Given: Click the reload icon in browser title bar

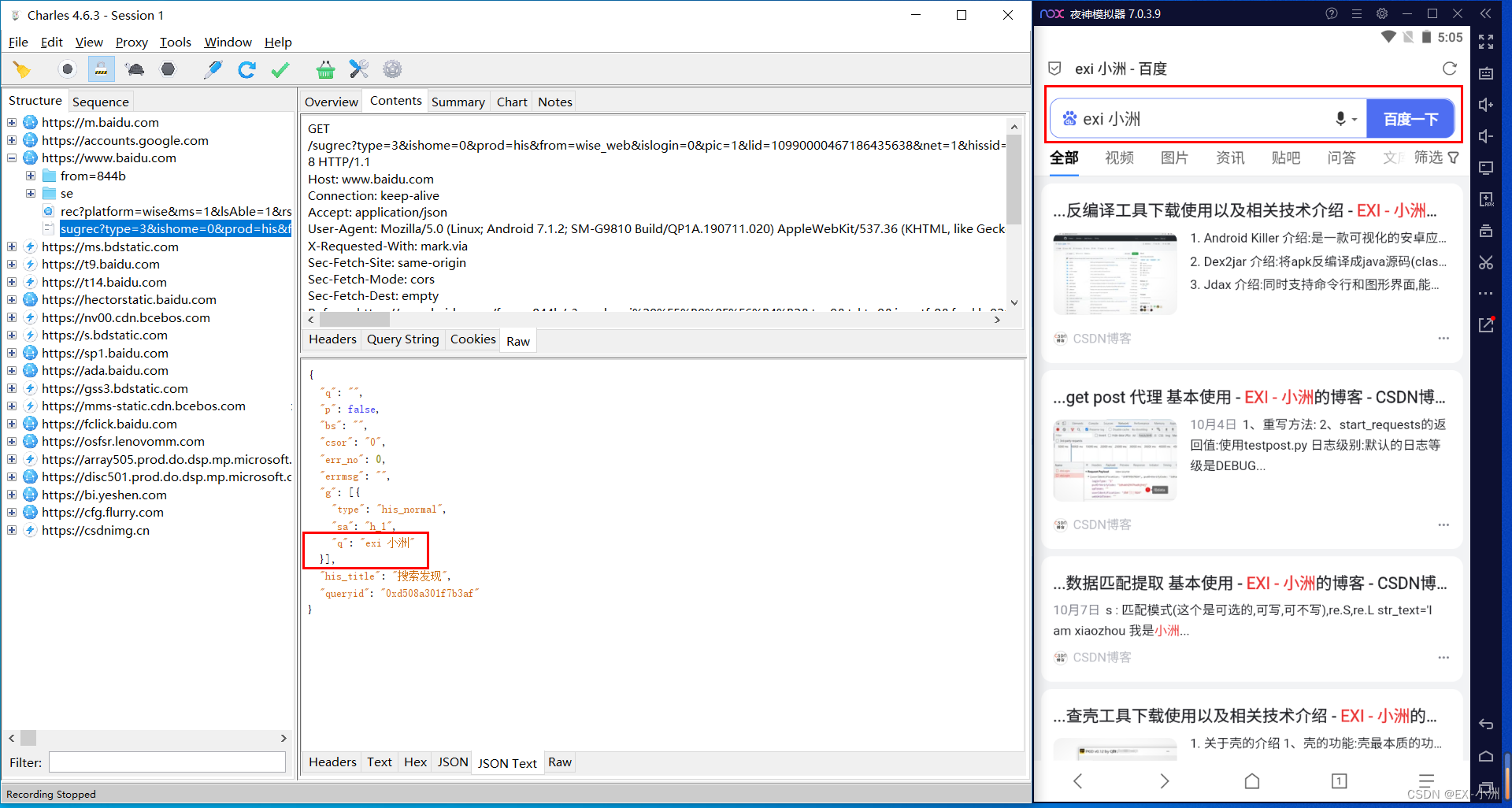Looking at the screenshot, I should pyautogui.click(x=1449, y=69).
